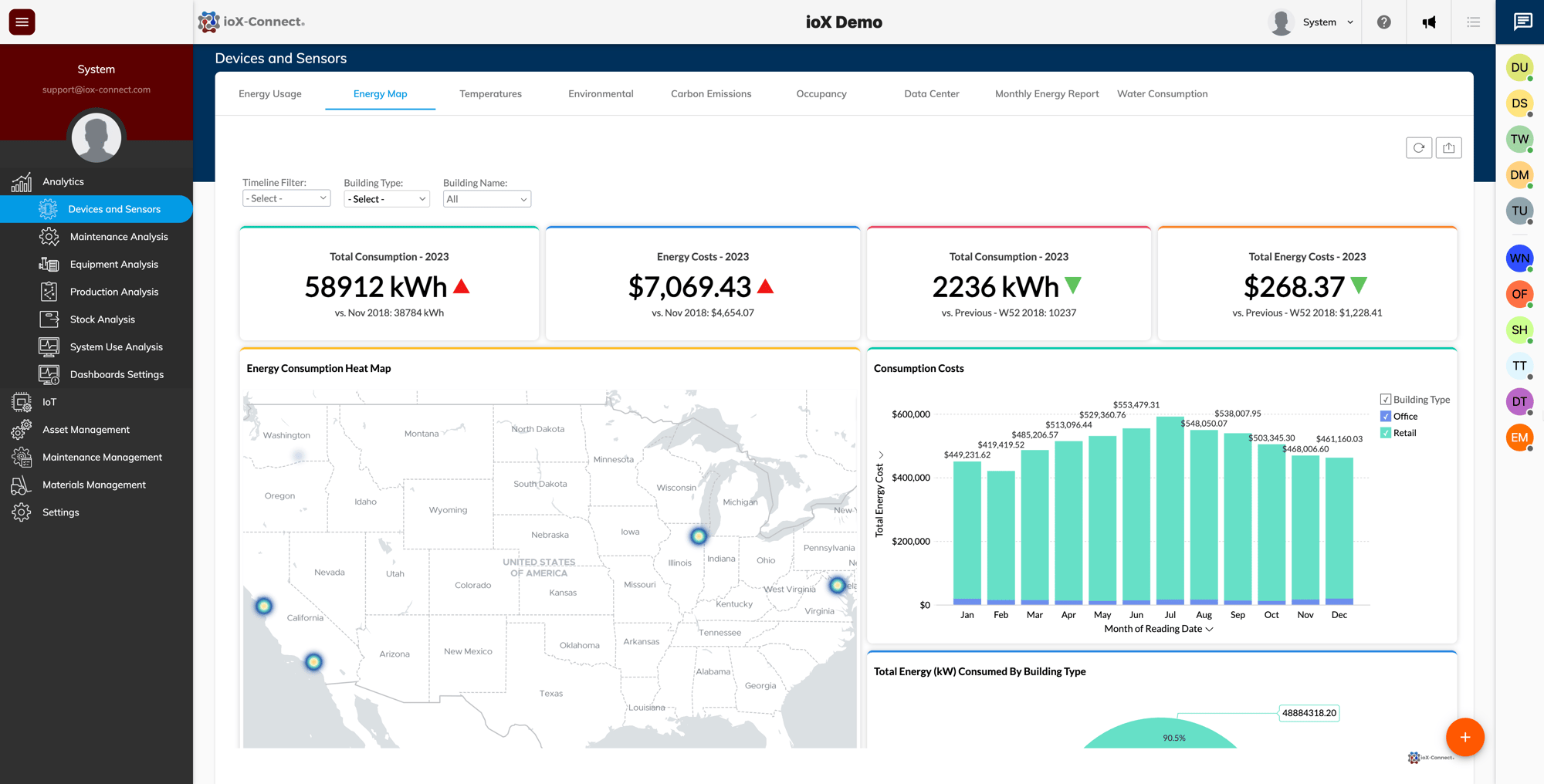Uncheck the Retail legend checkbox
Image resolution: width=1544 pixels, height=784 pixels.
click(1386, 433)
